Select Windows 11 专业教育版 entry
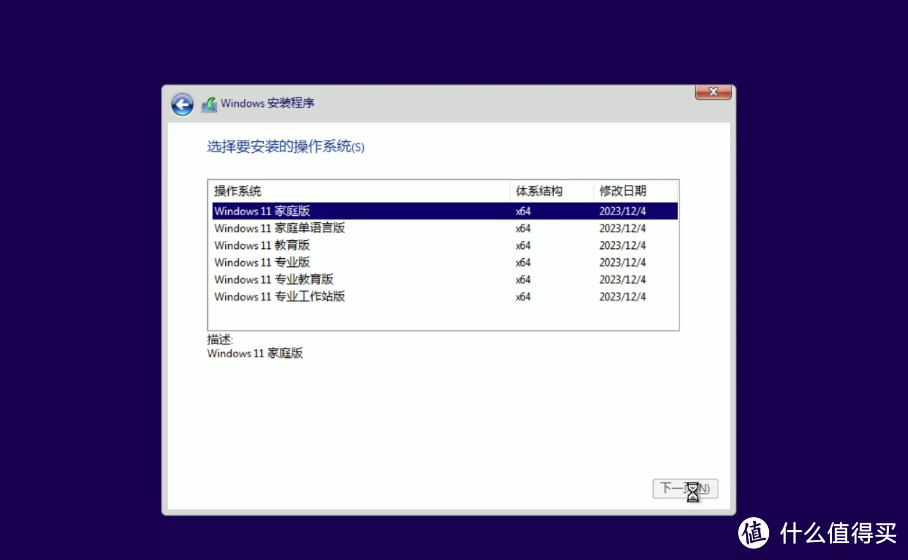The image size is (908, 560). coord(445,279)
